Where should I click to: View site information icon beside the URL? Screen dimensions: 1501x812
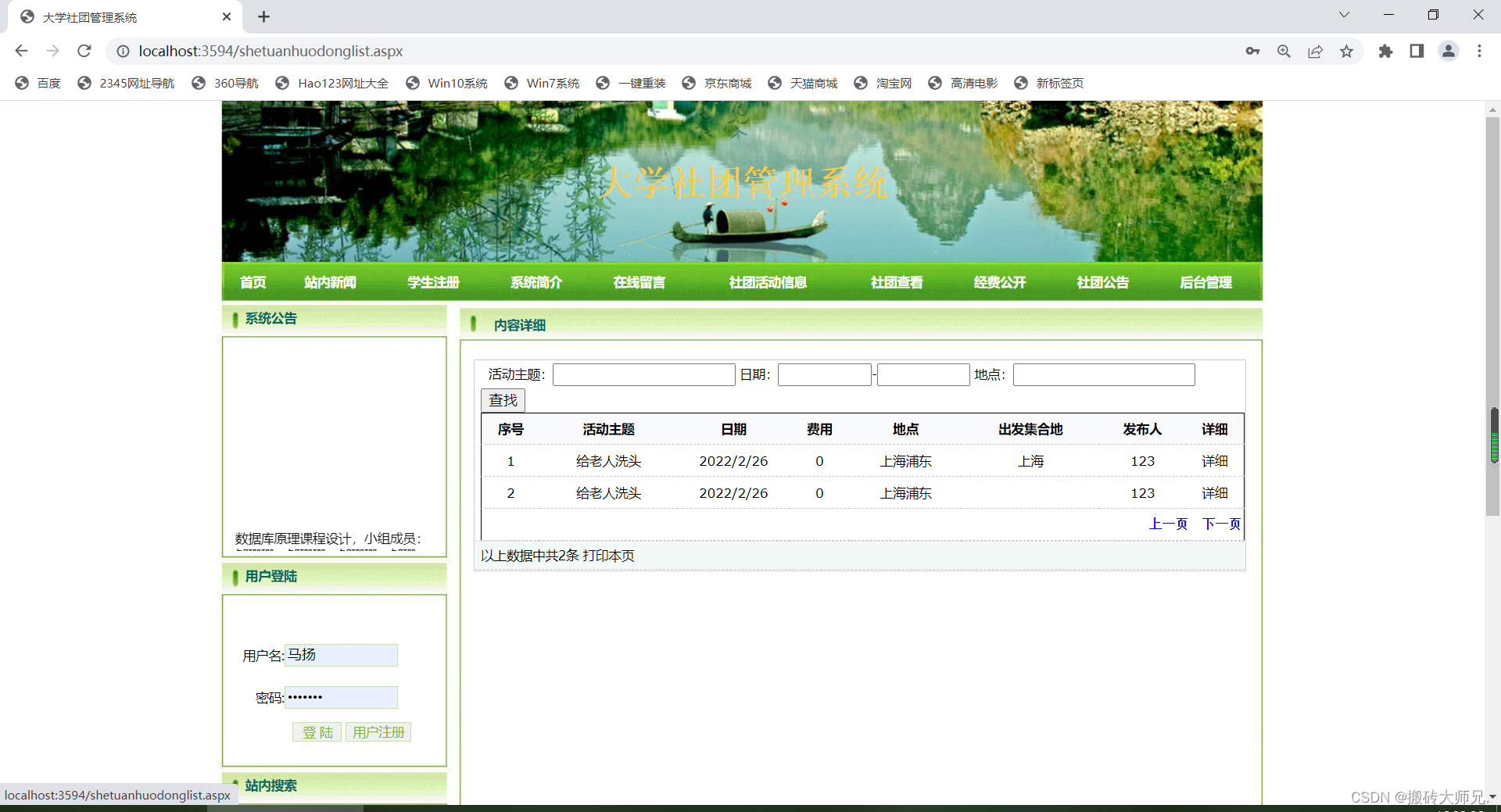[x=123, y=51]
